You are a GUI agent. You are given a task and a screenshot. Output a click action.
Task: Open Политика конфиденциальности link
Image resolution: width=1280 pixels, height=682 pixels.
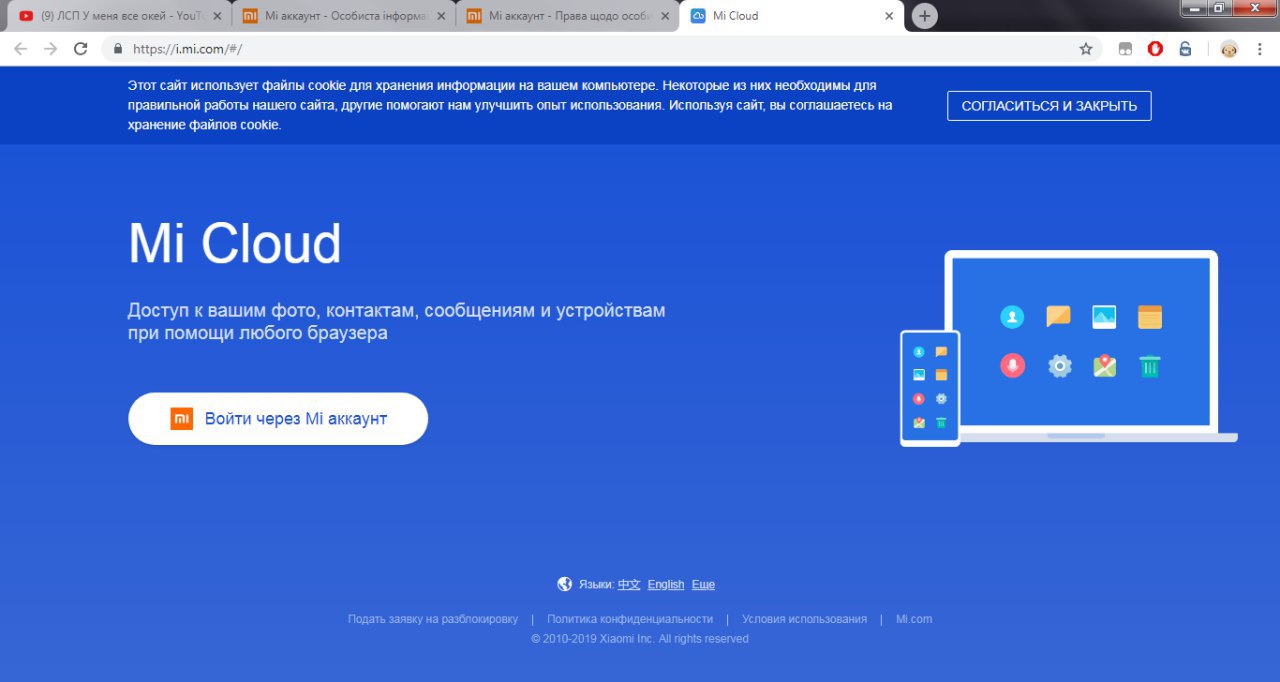(x=630, y=619)
